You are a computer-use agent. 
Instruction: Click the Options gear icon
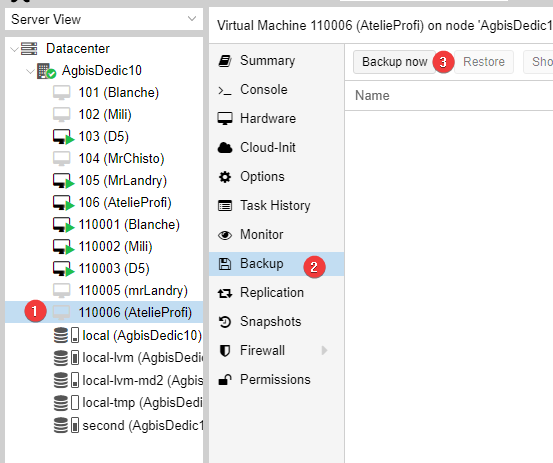(x=225, y=177)
